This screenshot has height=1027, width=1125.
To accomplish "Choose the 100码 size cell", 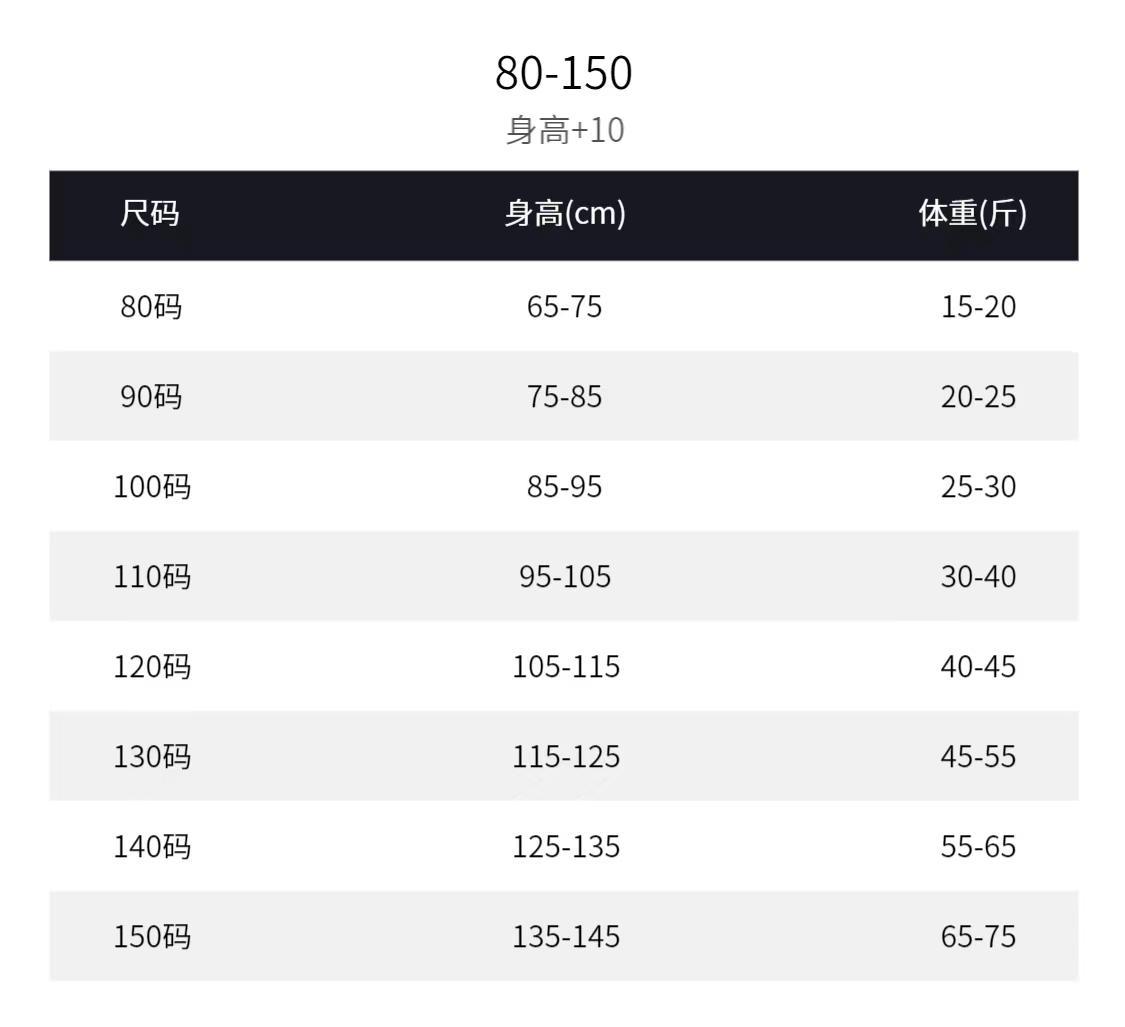I will coord(151,486).
